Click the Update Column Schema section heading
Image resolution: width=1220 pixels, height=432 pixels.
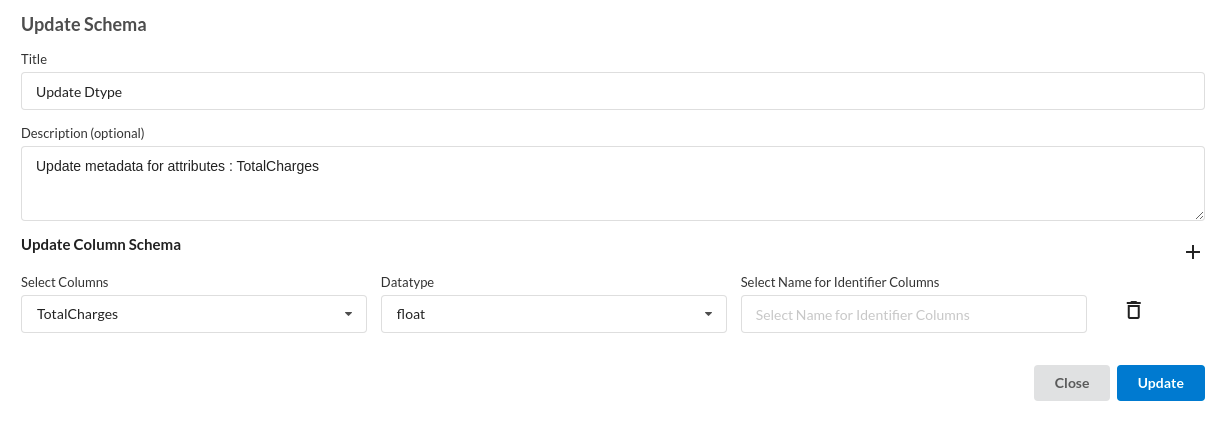coord(101,244)
